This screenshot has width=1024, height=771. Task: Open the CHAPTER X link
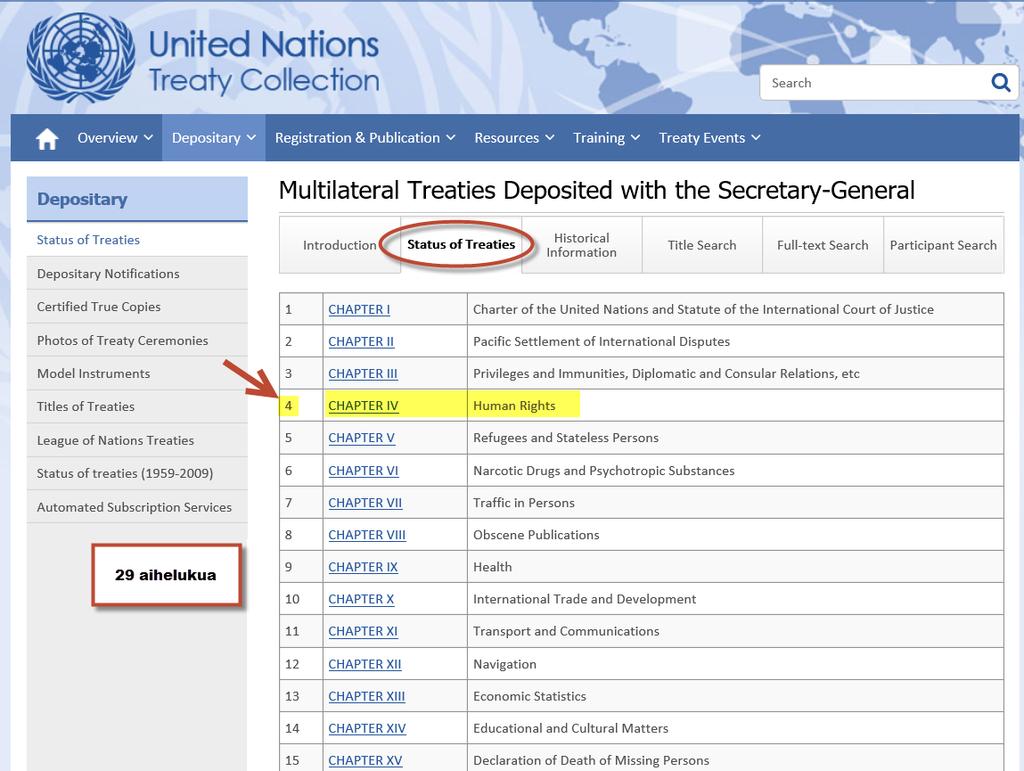[x=361, y=599]
